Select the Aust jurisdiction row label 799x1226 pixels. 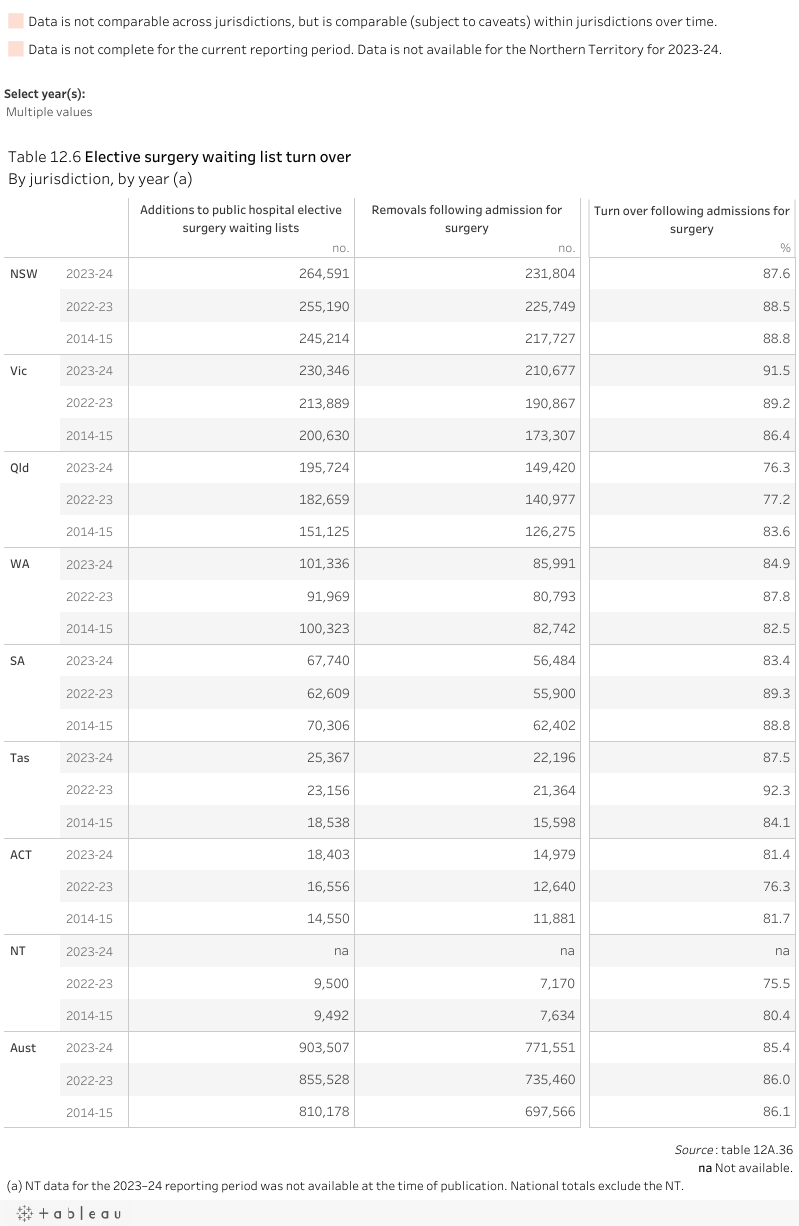pyautogui.click(x=23, y=1048)
